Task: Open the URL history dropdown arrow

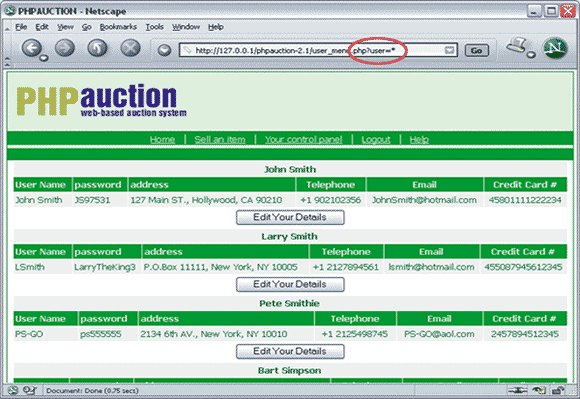Action: pos(449,50)
